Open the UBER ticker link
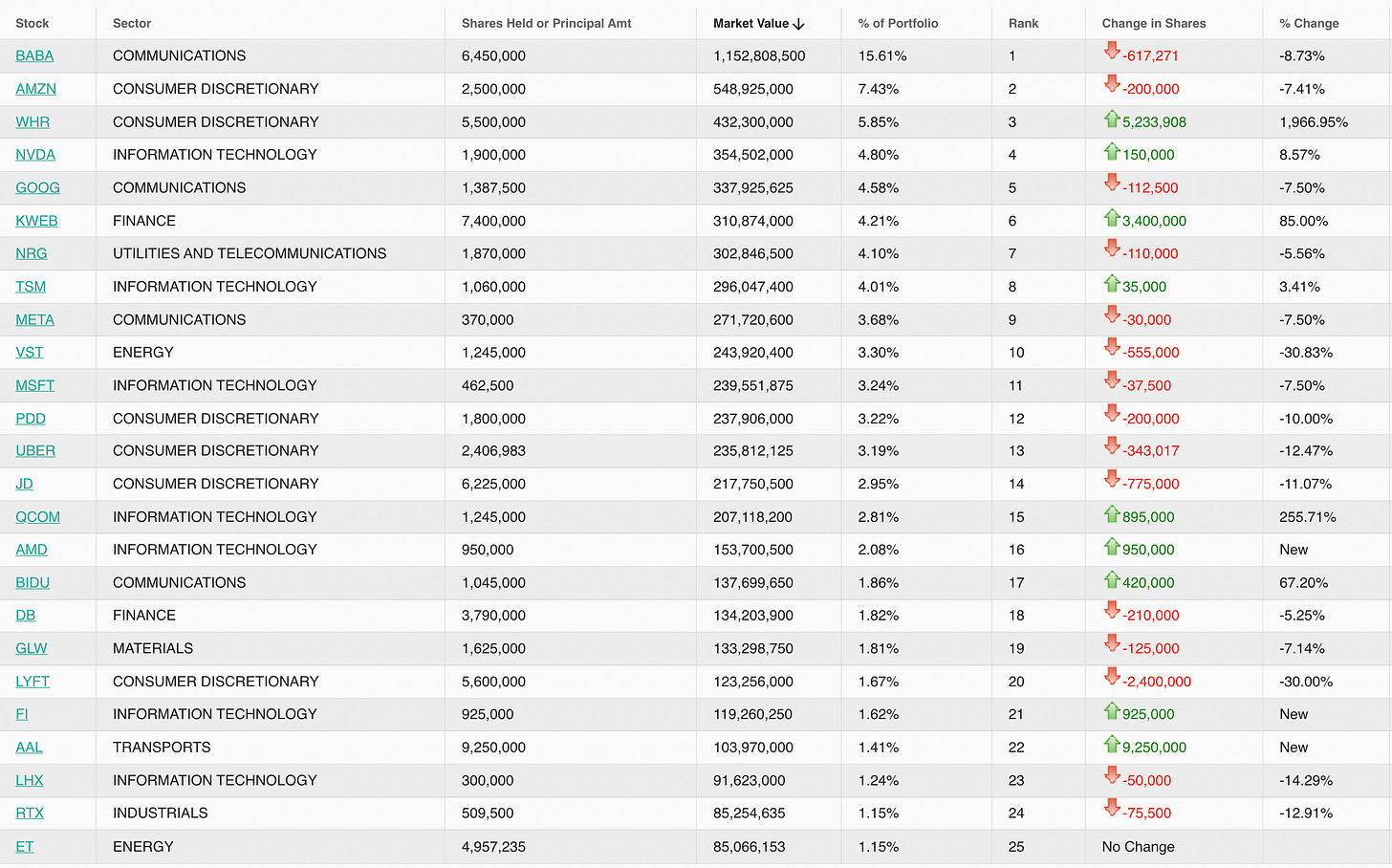This screenshot has height=868, width=1392. [35, 451]
